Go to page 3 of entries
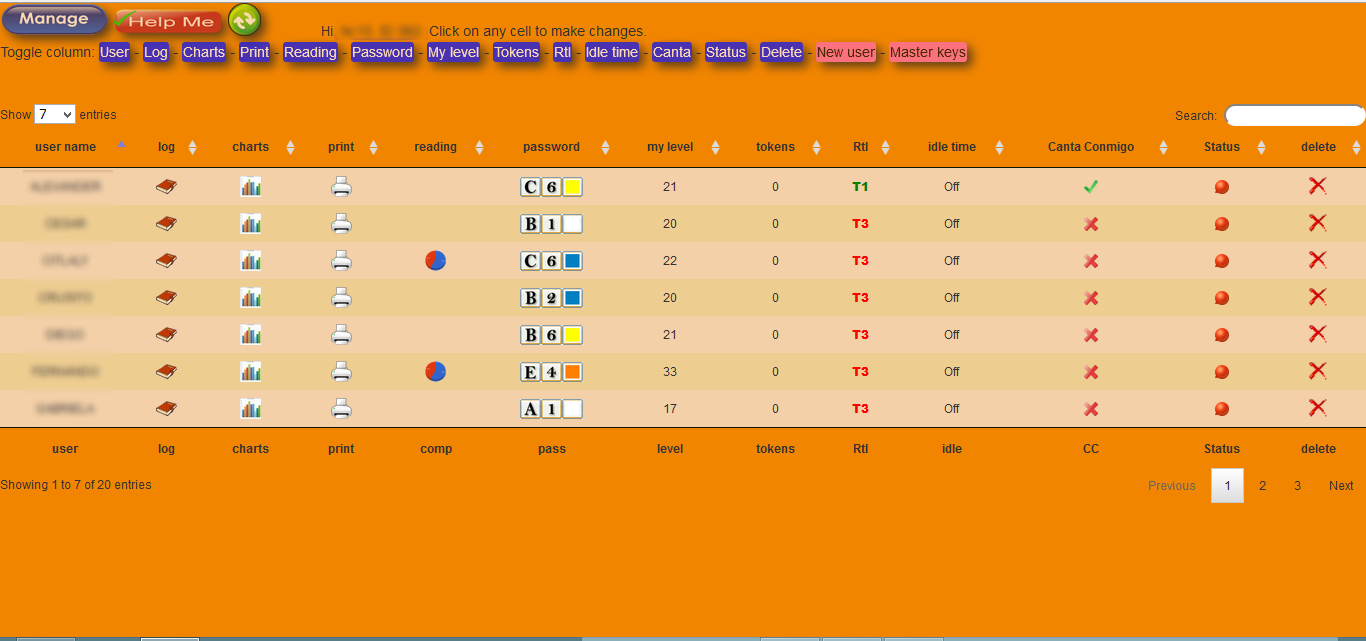The image size is (1366, 641). [1297, 485]
